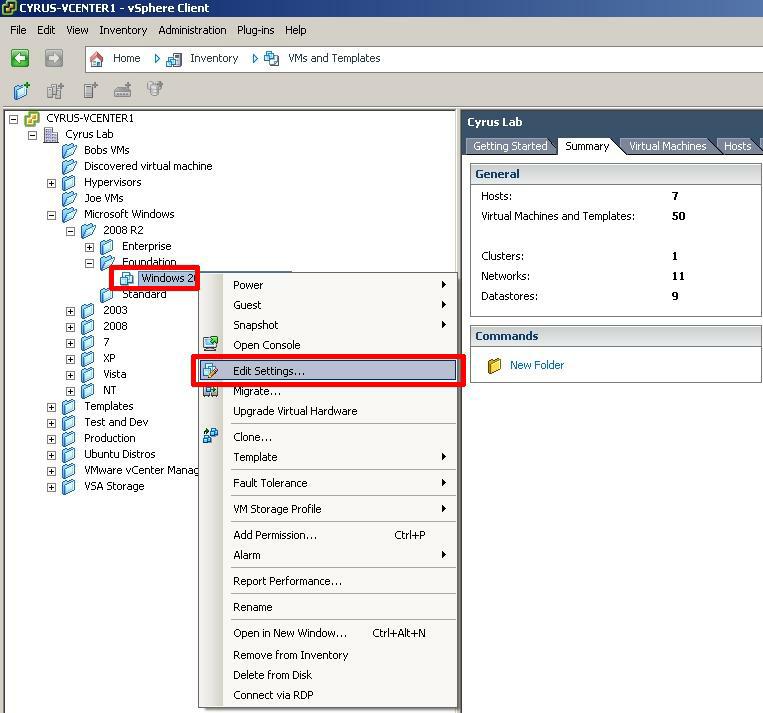Collapse the 2008 R2 folder
Image resolution: width=763 pixels, height=713 pixels.
[x=71, y=231]
